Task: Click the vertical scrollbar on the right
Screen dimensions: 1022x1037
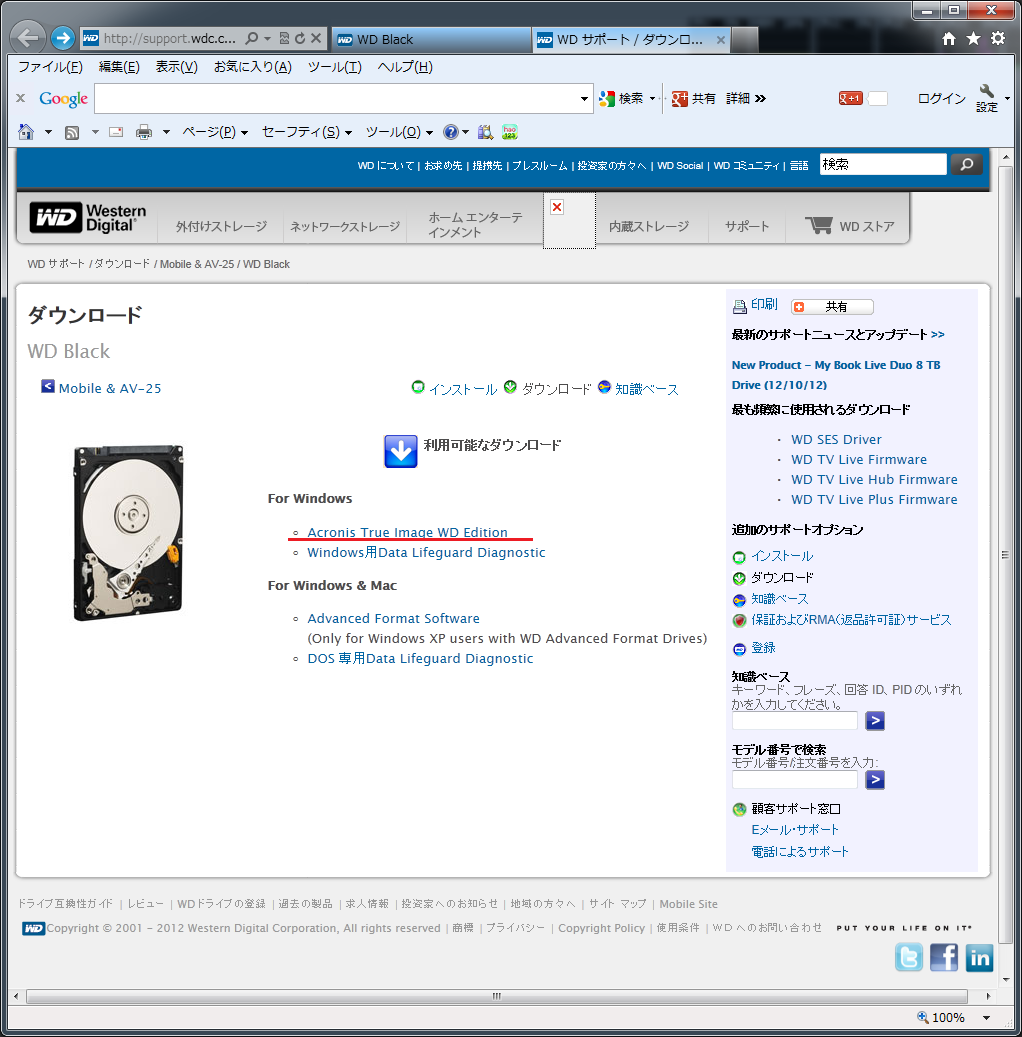Action: pyautogui.click(x=1005, y=554)
